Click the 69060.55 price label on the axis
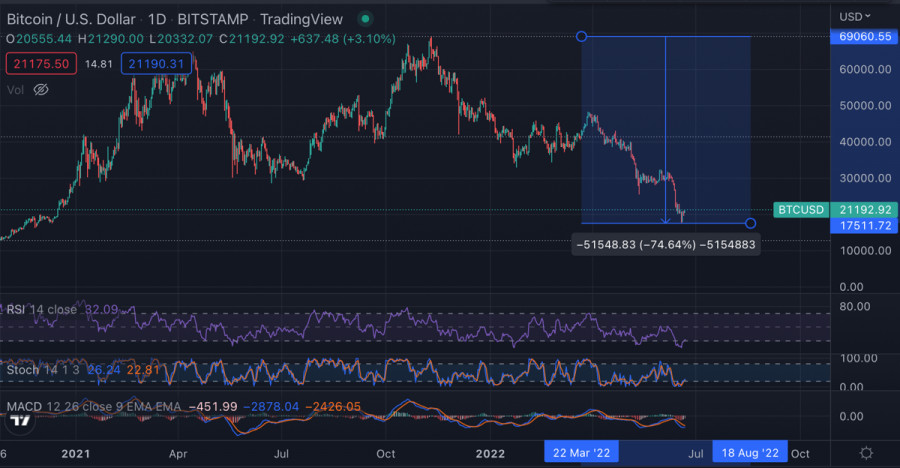The height and width of the screenshot is (468, 900). (x=864, y=37)
